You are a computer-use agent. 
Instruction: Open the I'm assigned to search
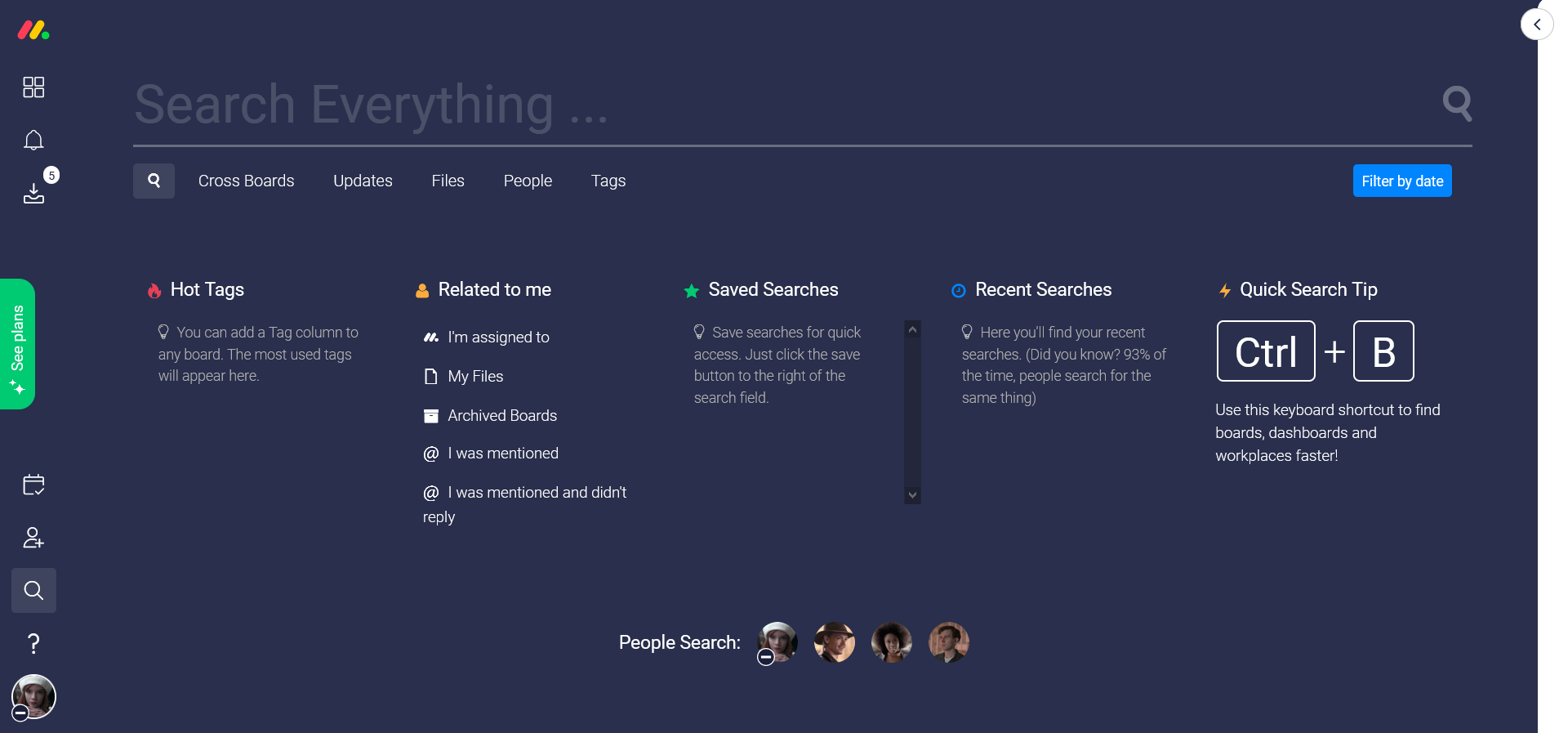498,337
